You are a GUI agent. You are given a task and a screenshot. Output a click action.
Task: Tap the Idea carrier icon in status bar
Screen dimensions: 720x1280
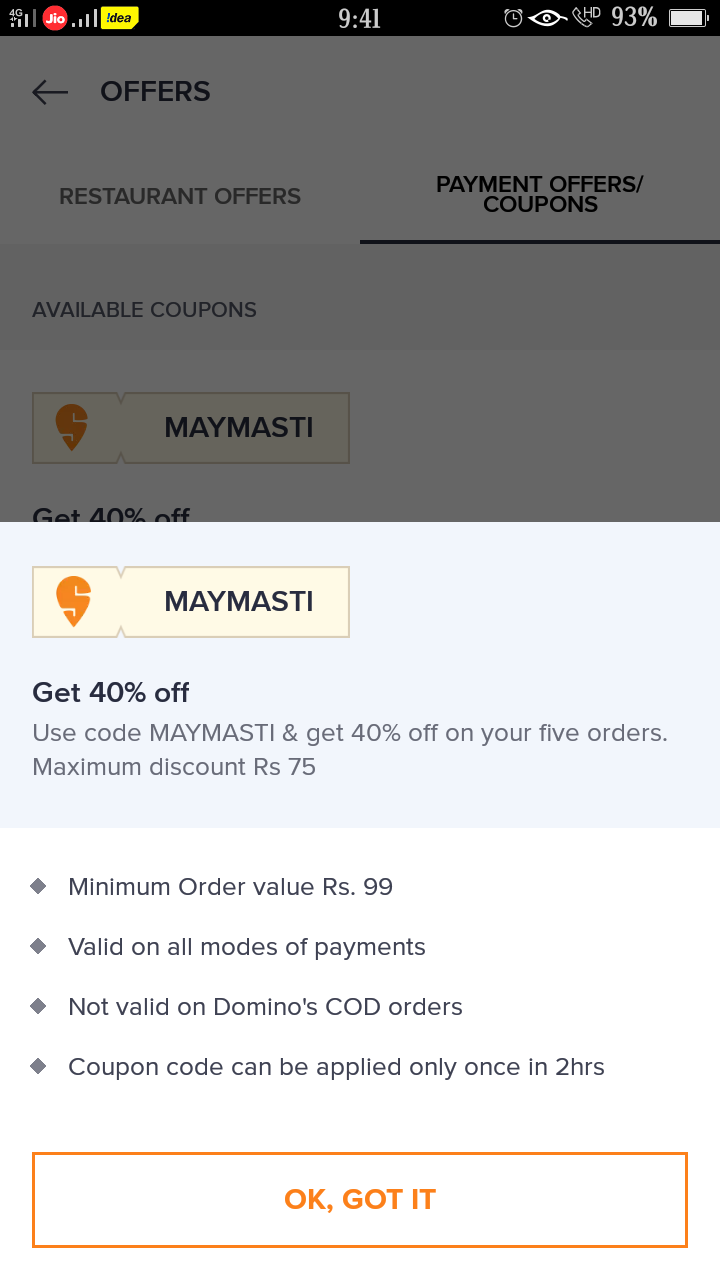click(119, 18)
